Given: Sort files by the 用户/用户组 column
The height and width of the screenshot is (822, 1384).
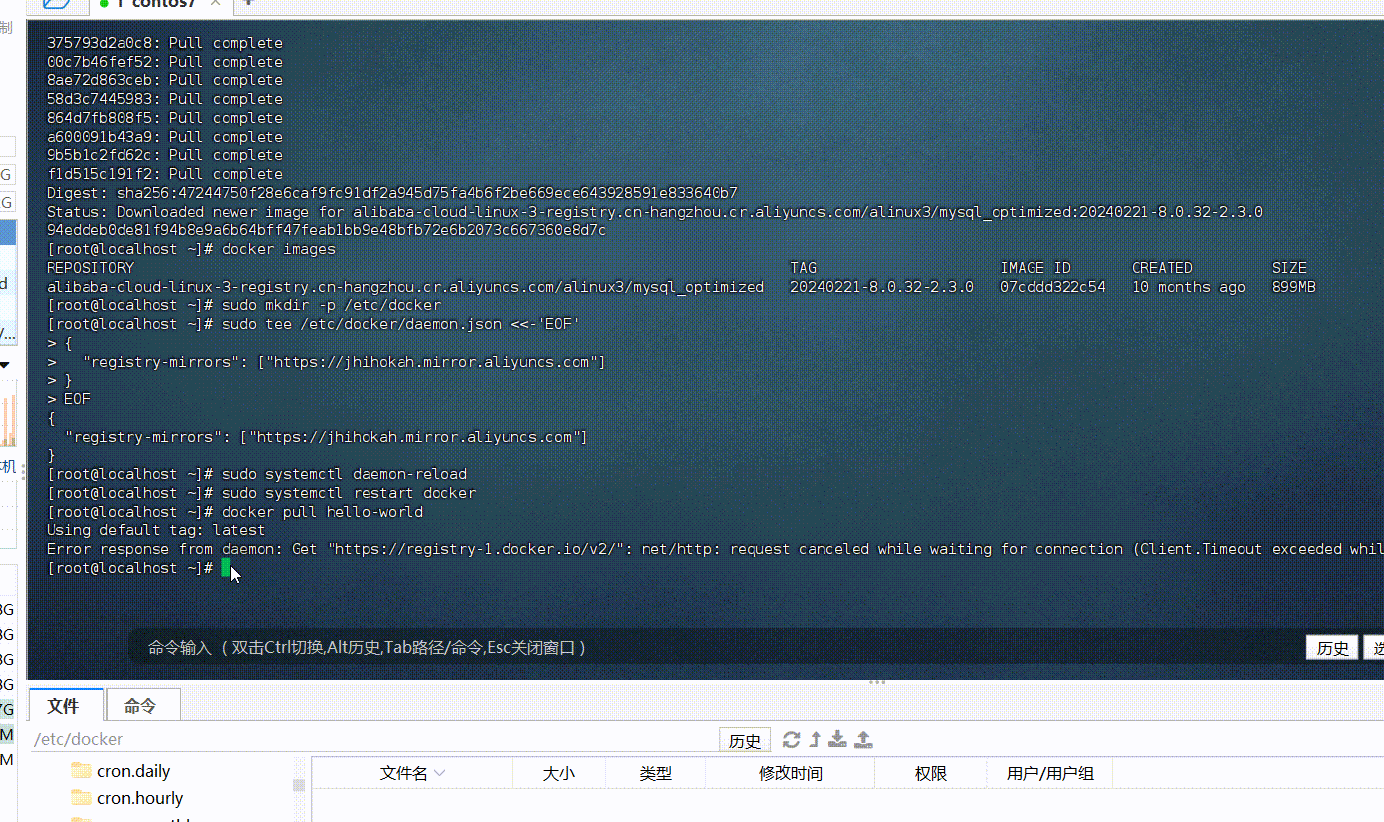Looking at the screenshot, I should coord(1050,773).
